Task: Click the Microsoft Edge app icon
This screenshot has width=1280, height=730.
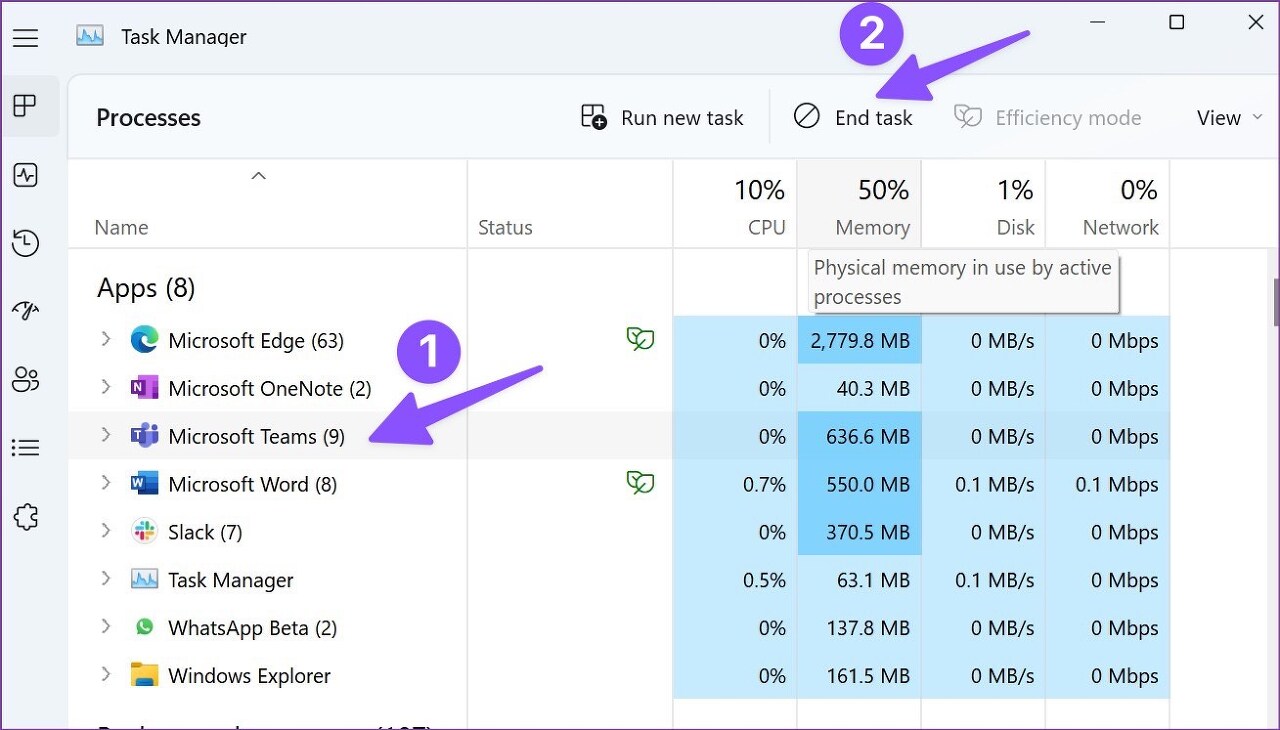Action: pyautogui.click(x=144, y=340)
